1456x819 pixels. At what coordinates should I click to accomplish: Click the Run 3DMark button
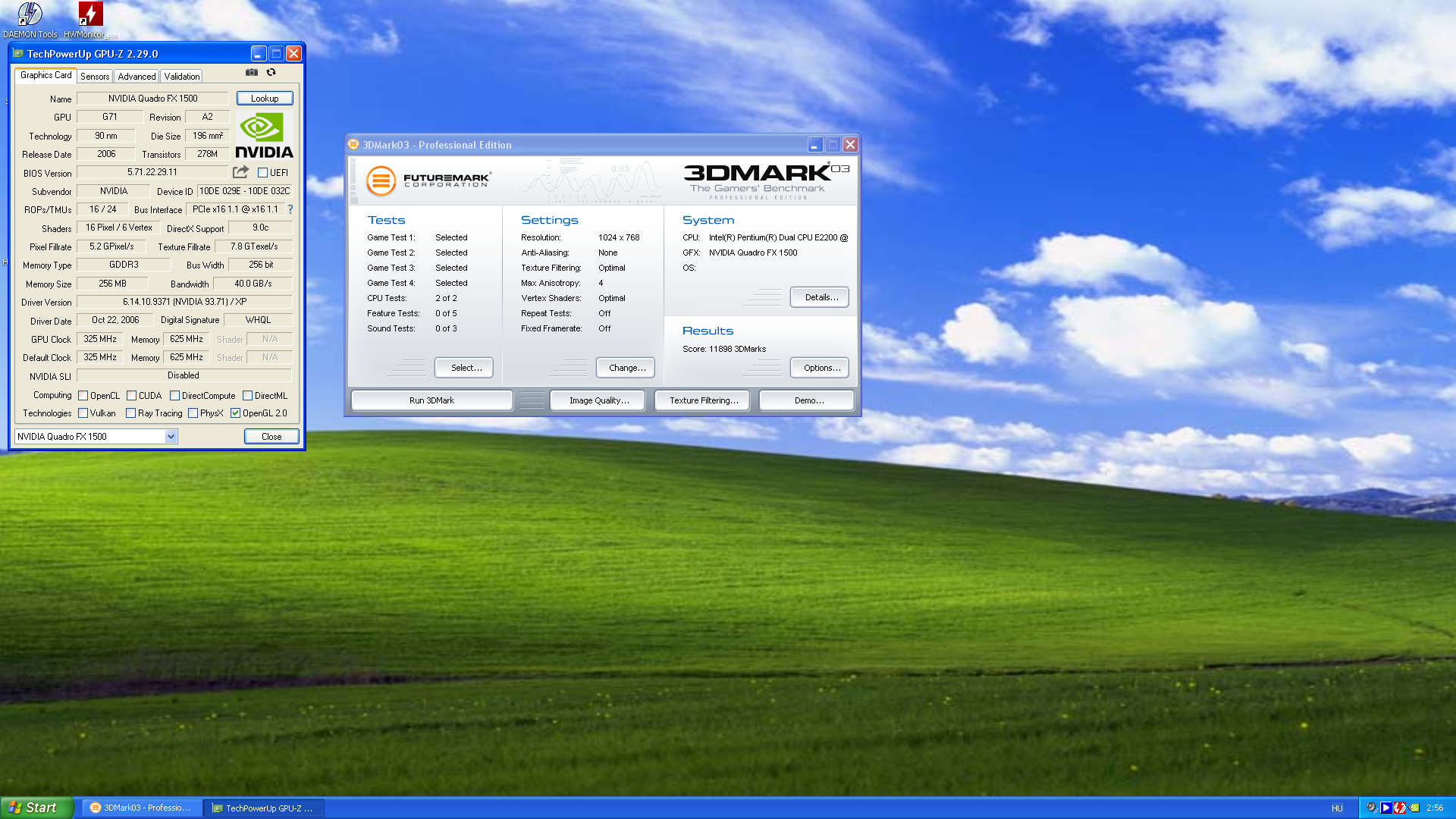click(431, 400)
